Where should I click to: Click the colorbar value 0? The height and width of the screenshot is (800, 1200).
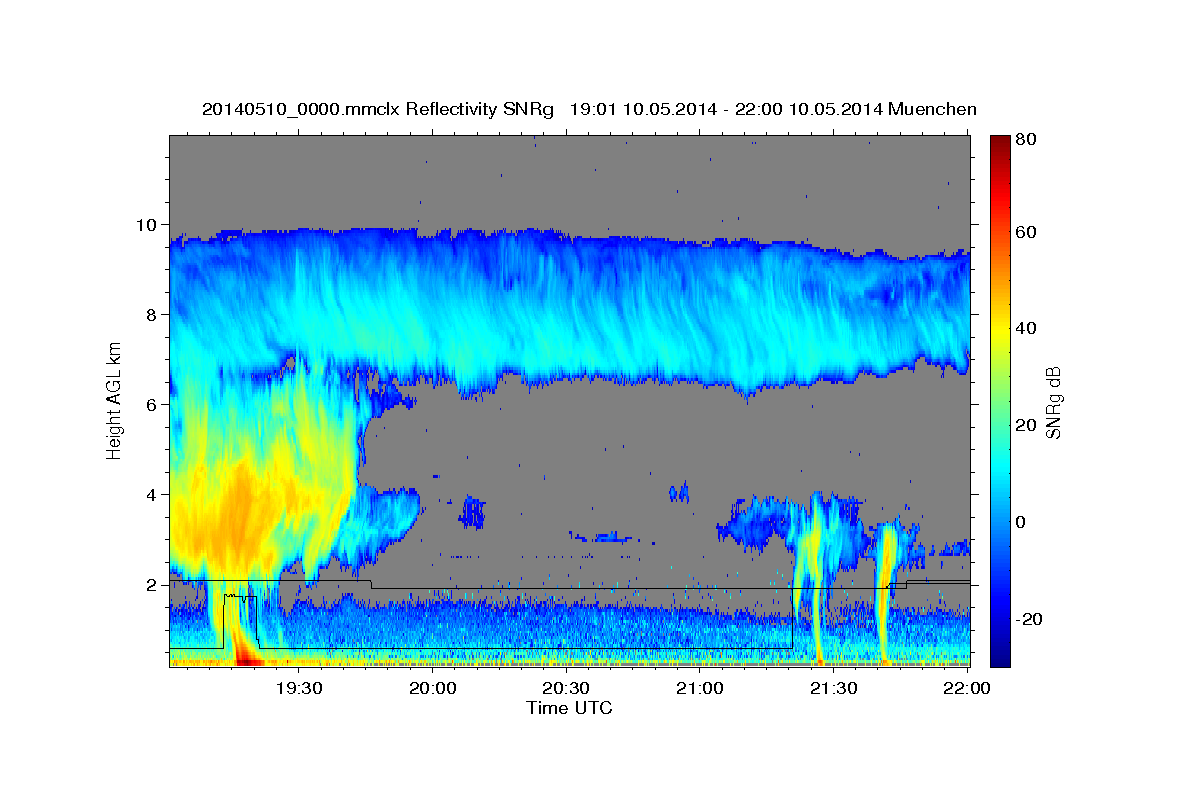click(1022, 522)
